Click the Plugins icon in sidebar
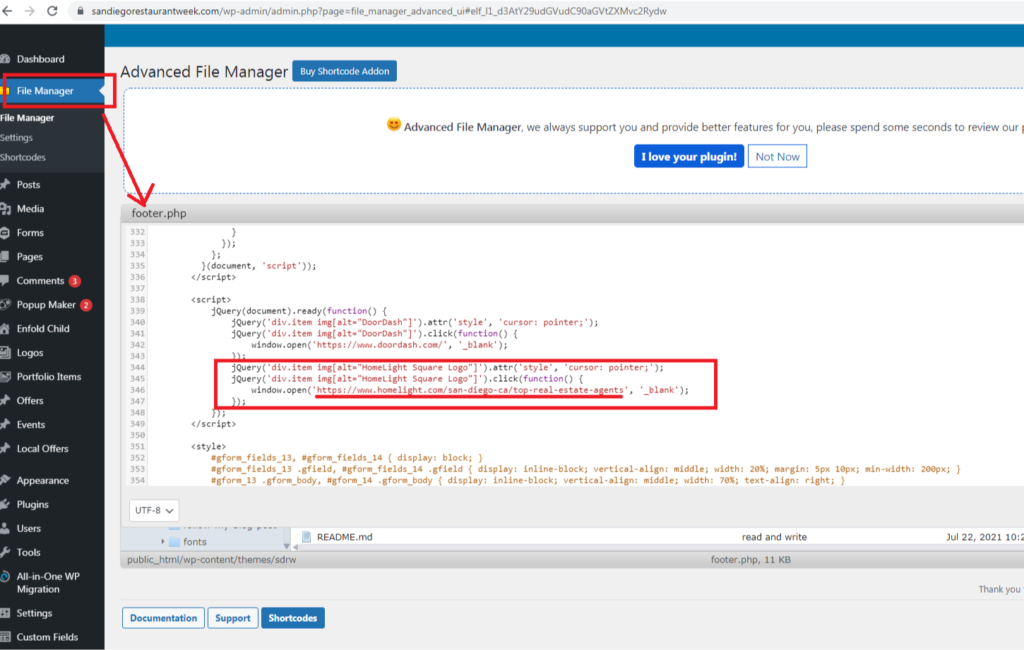 7,504
